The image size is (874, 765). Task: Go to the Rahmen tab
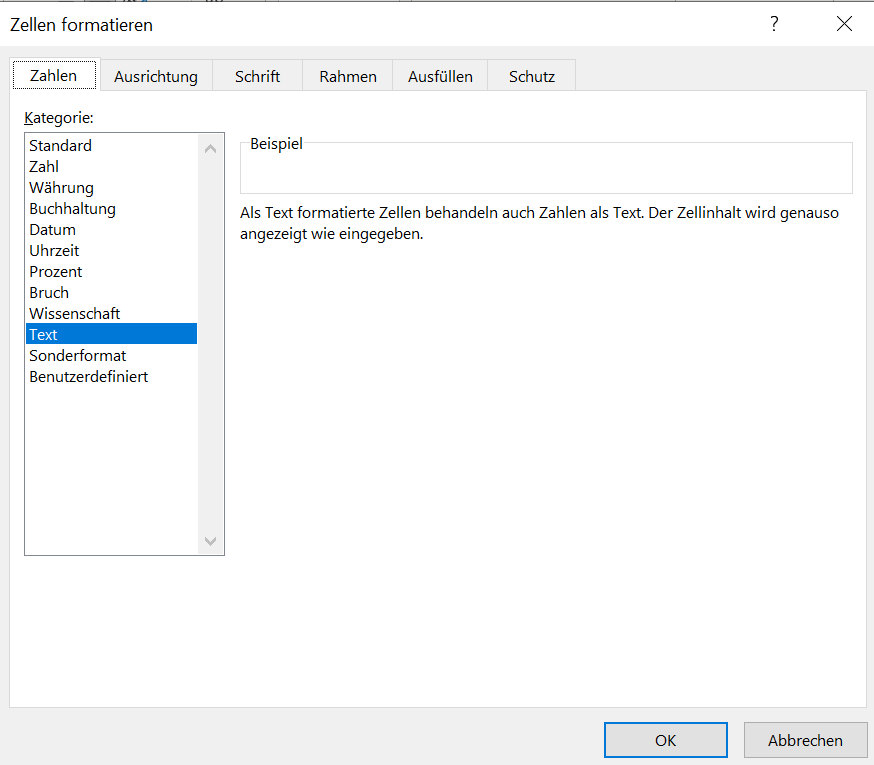pos(348,76)
